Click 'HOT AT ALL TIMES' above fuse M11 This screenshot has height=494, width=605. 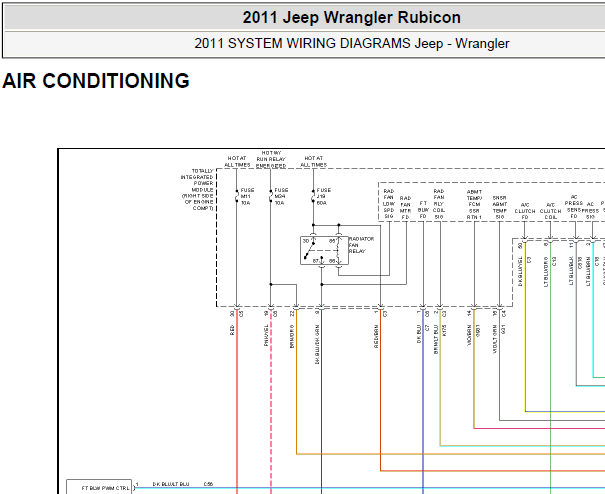[237, 161]
